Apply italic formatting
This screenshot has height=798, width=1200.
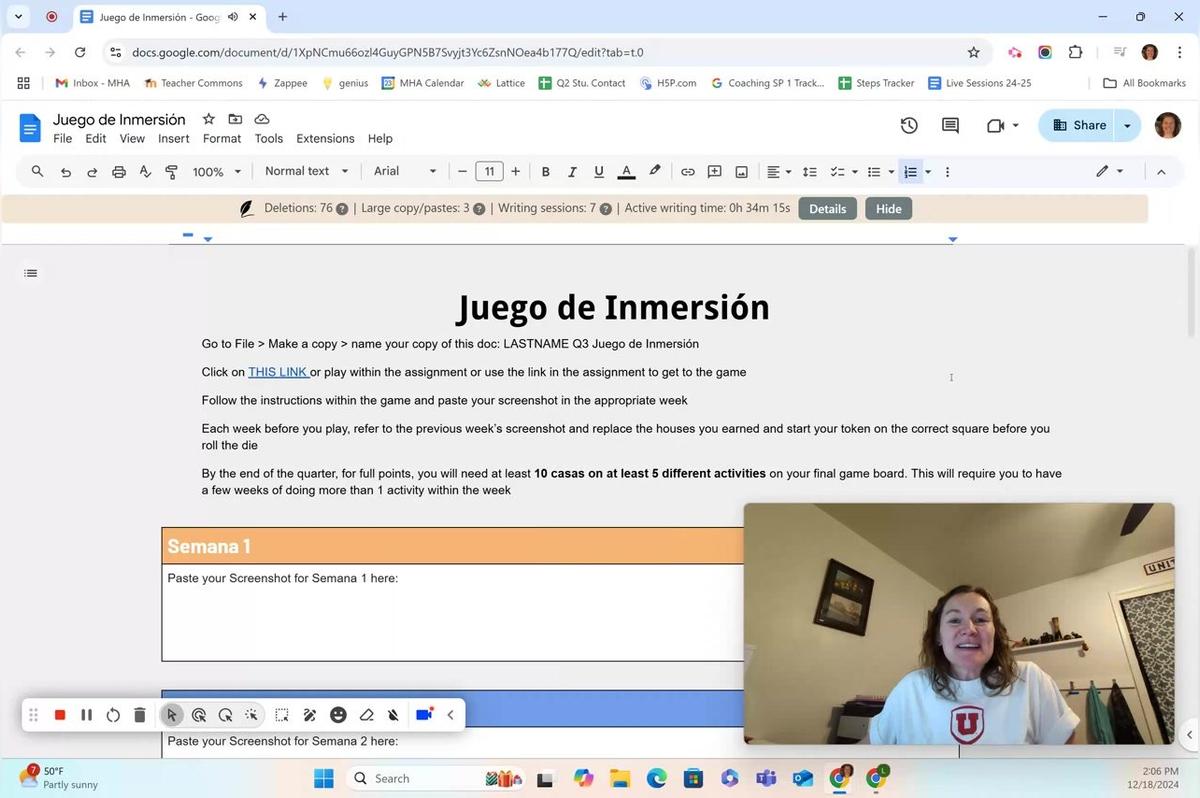tap(571, 171)
